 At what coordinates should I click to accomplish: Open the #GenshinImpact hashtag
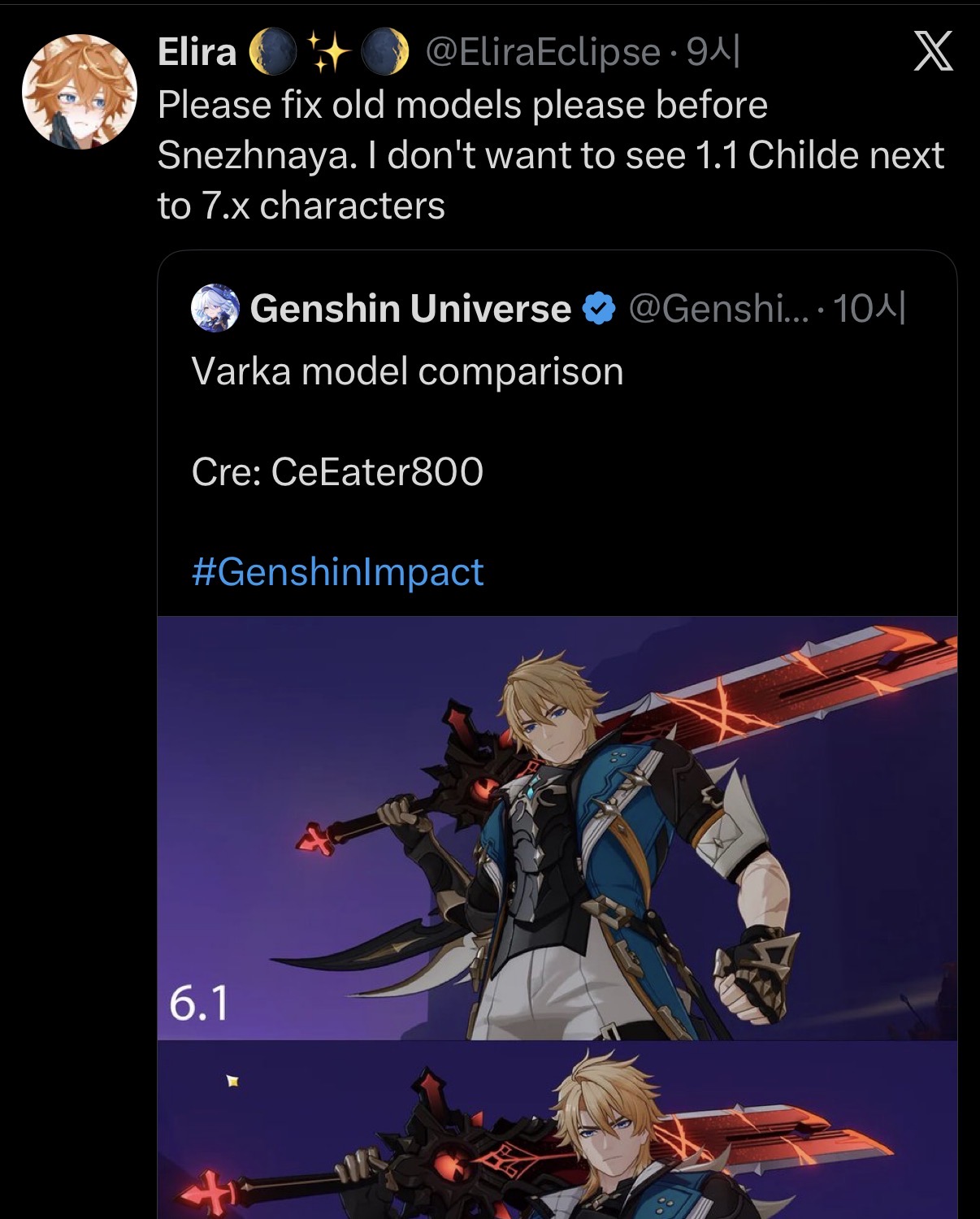337,572
